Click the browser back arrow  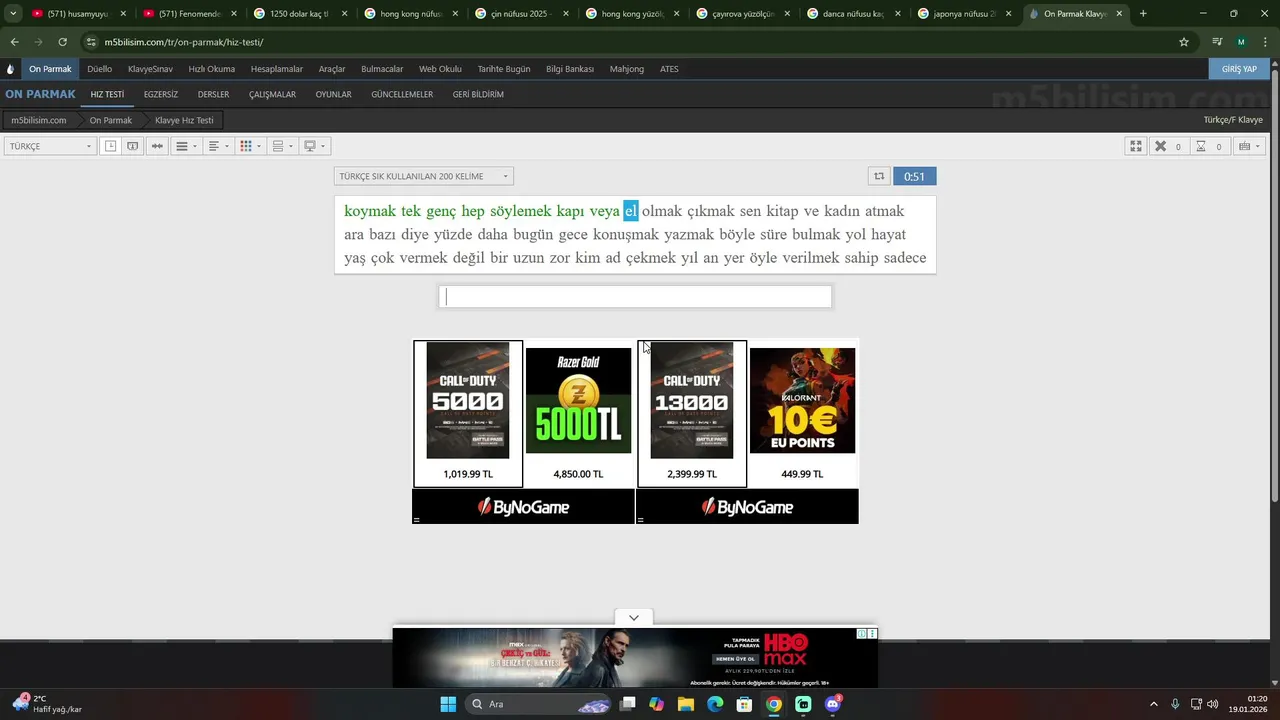pos(15,42)
